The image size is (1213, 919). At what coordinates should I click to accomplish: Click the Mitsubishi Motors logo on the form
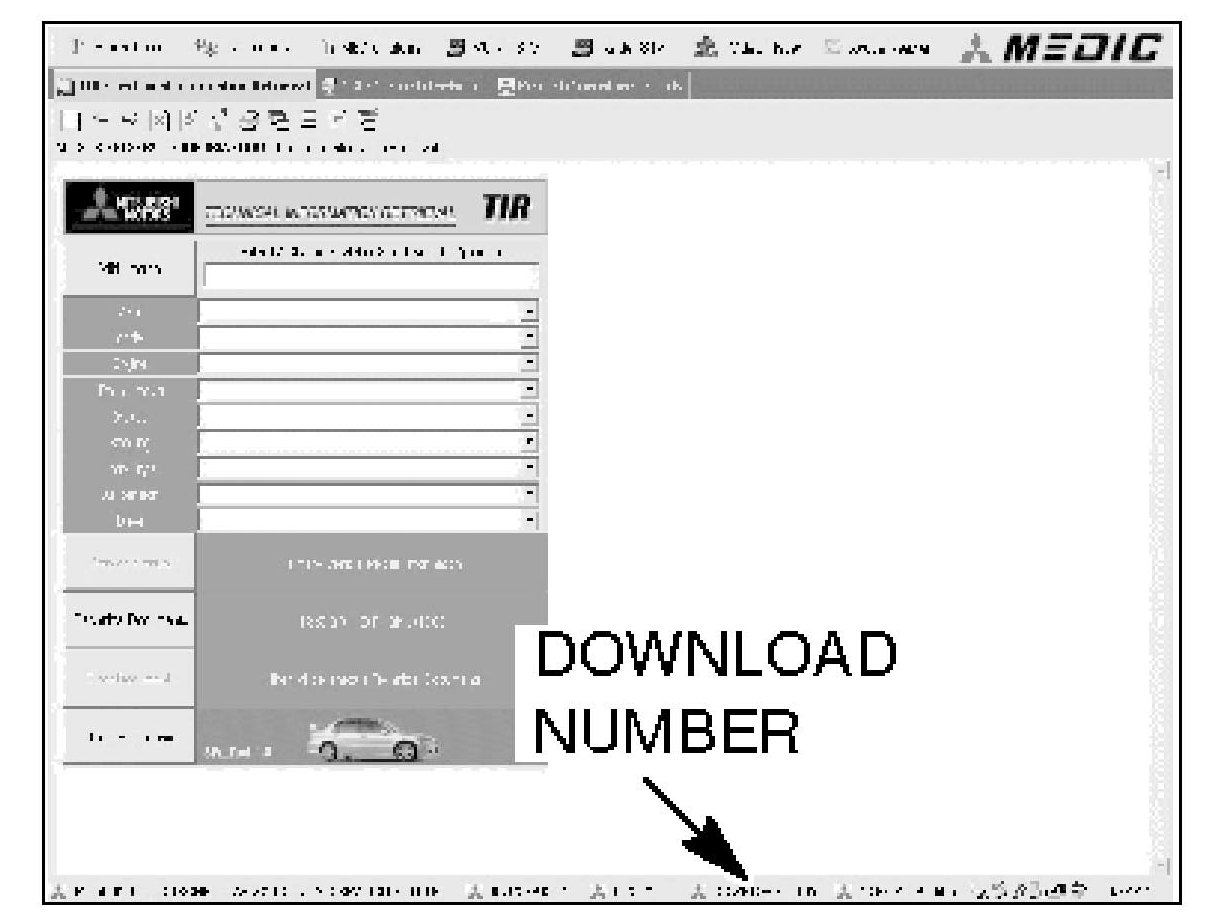point(130,207)
